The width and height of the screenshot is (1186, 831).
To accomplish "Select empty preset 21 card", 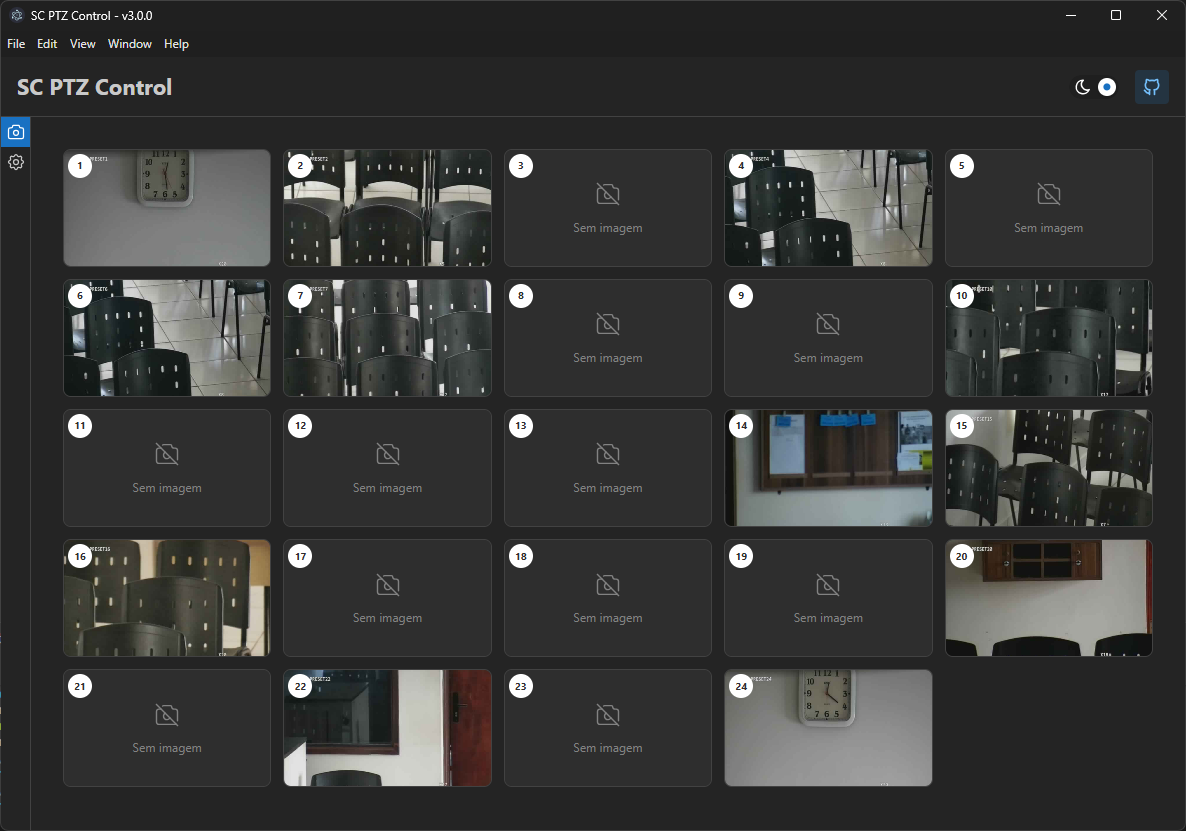I will [167, 728].
